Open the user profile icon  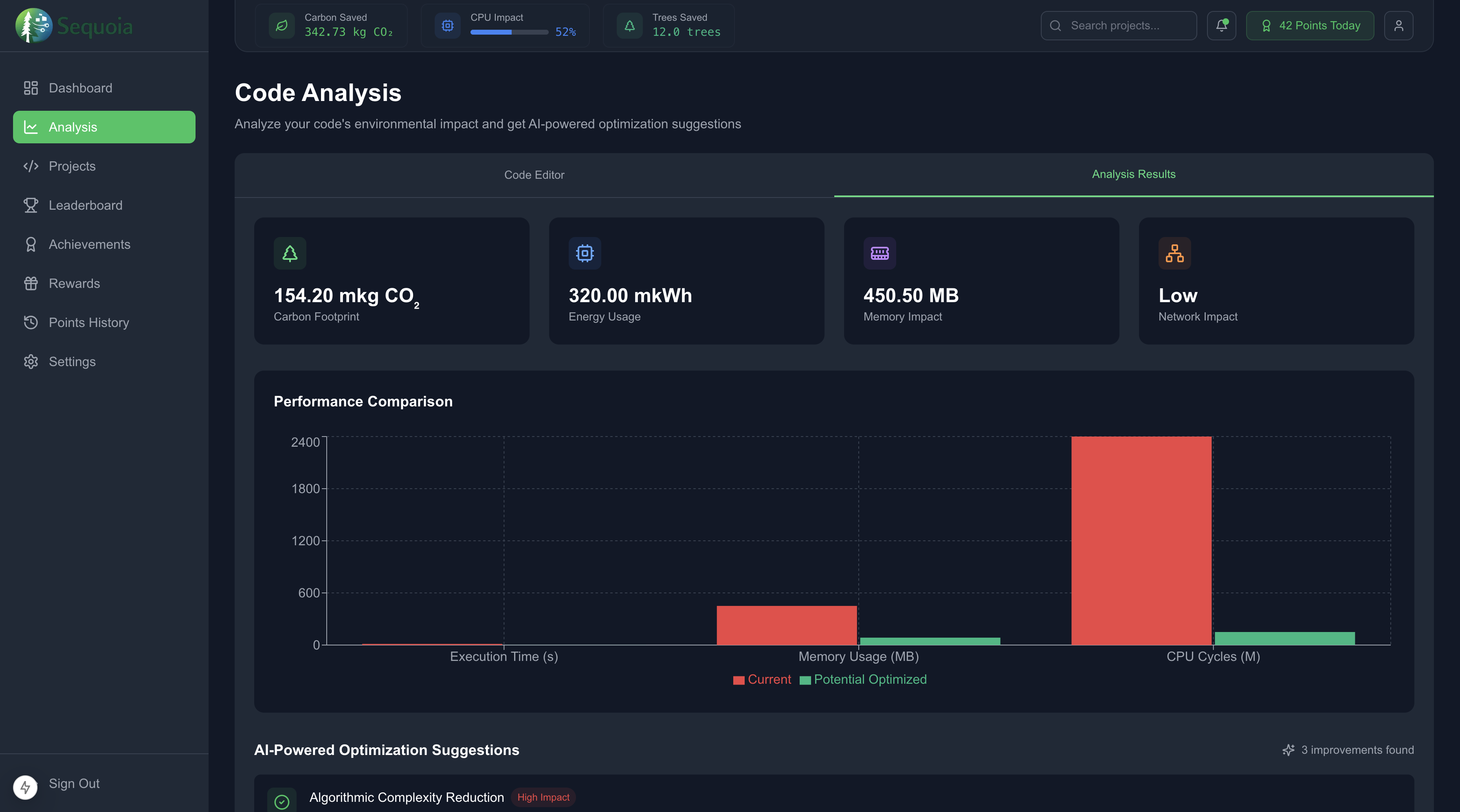point(1398,26)
